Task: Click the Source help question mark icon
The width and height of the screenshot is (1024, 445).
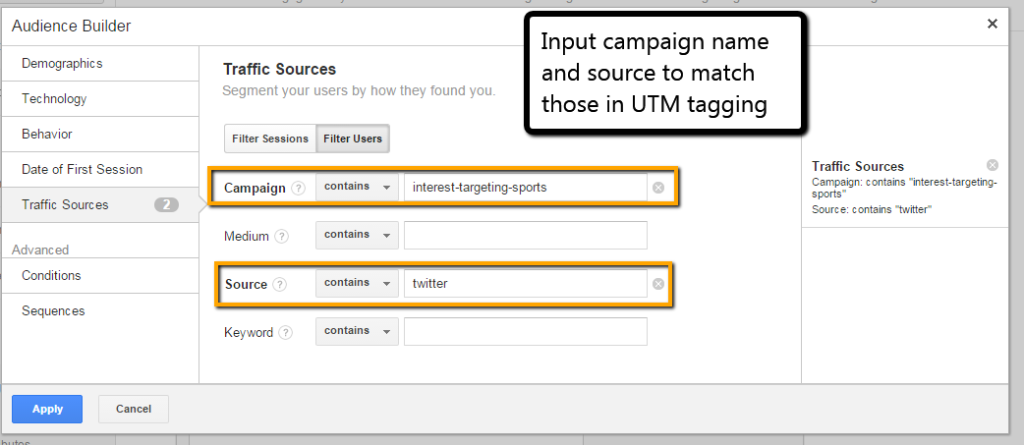Action: click(279, 284)
